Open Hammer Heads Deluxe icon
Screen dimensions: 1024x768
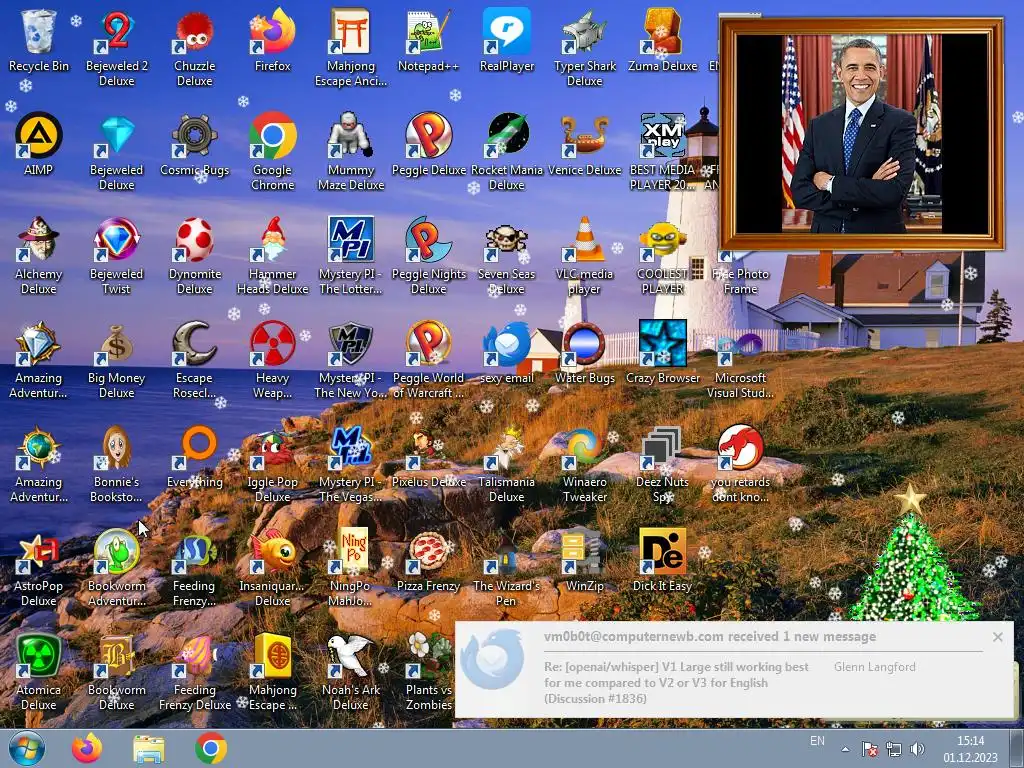(x=272, y=255)
